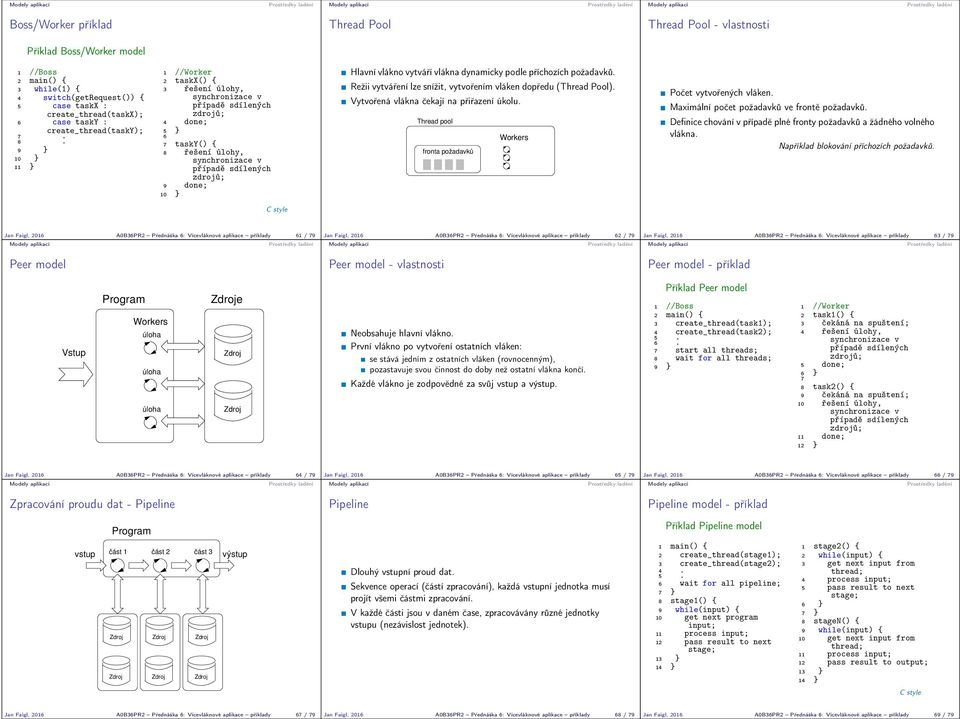Click the page number 61 / 79

pyautogui.click(x=305, y=235)
